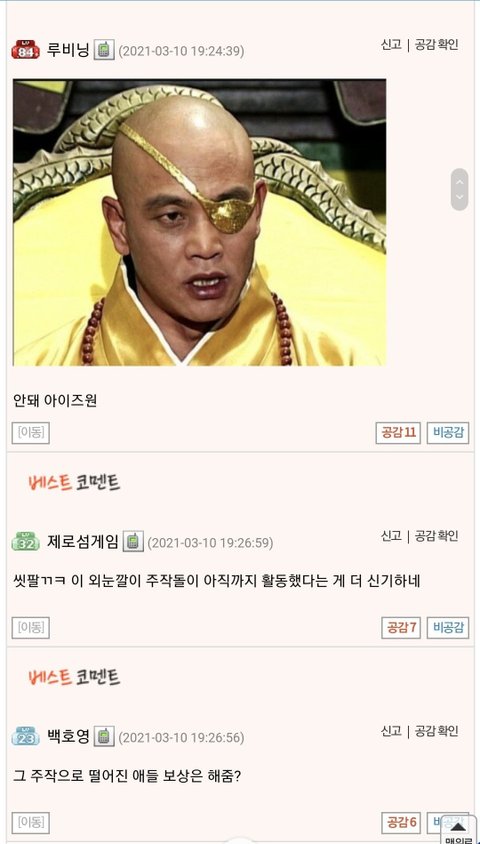Click 공감 확인 on 제로섬게임's comment

(x=436, y=536)
